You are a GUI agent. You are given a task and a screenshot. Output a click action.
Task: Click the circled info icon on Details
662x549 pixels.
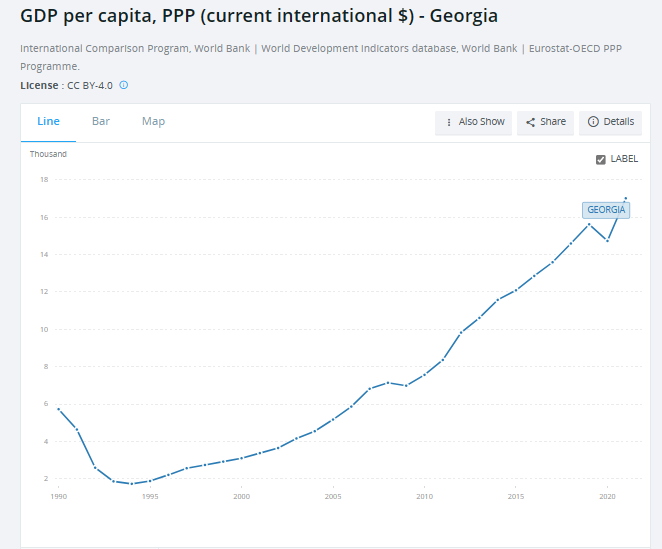[x=593, y=122]
